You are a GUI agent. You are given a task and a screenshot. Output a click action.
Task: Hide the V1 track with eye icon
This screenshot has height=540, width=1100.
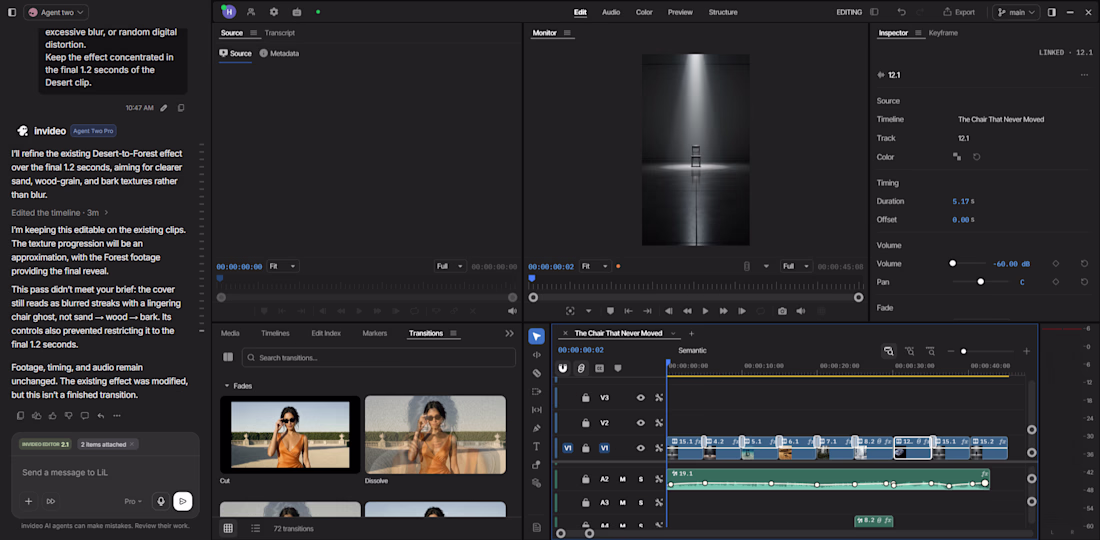(640, 448)
